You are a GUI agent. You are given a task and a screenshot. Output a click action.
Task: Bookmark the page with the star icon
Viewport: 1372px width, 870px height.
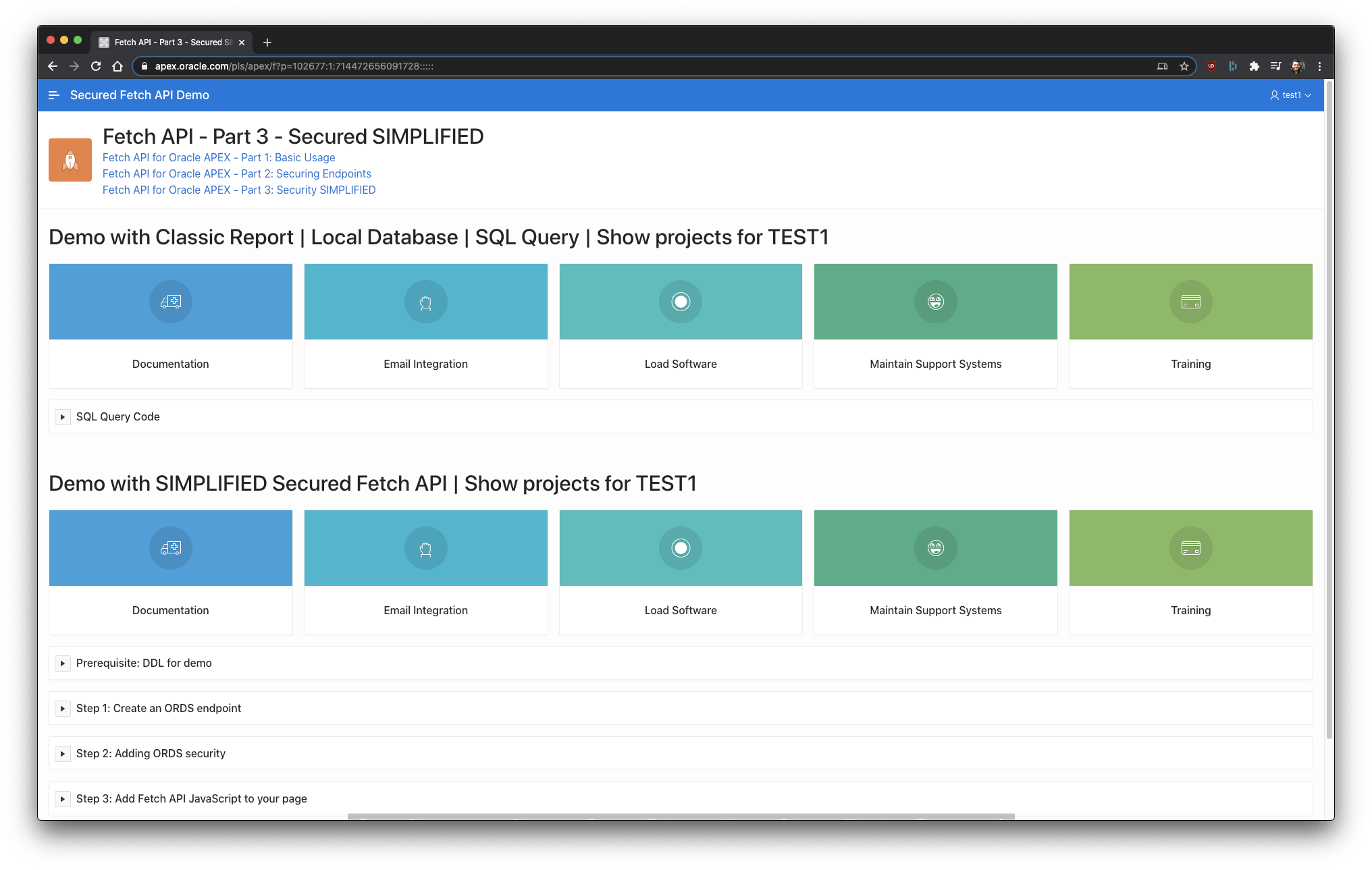(1184, 66)
